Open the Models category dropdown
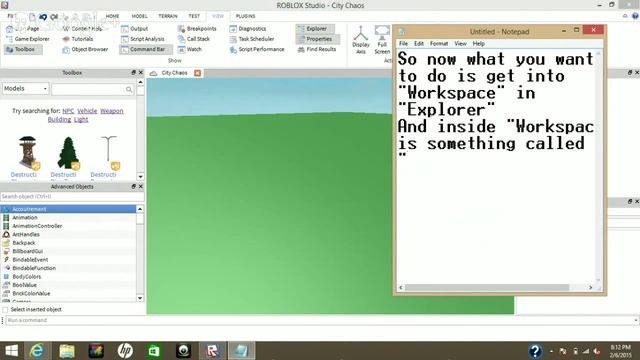The height and width of the screenshot is (360, 640). 25,89
